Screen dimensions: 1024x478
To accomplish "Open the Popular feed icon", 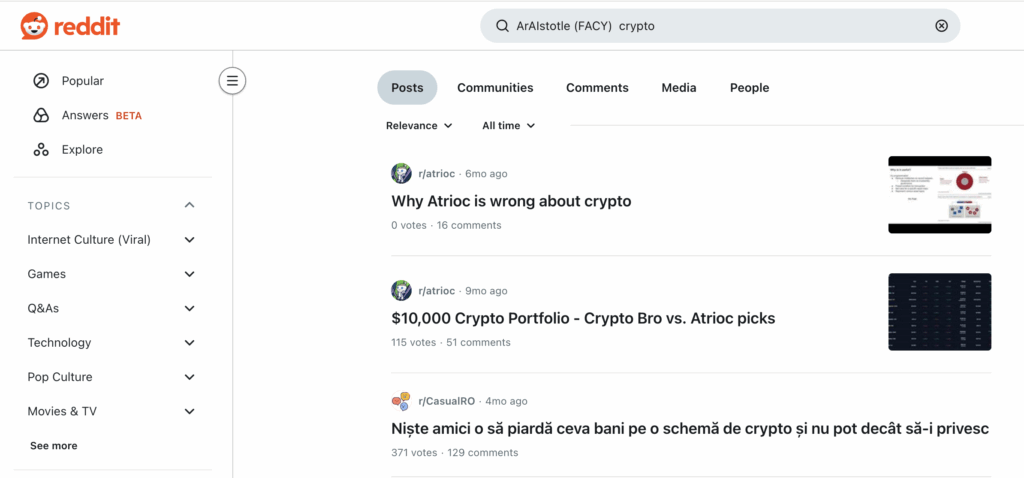I will pos(41,81).
